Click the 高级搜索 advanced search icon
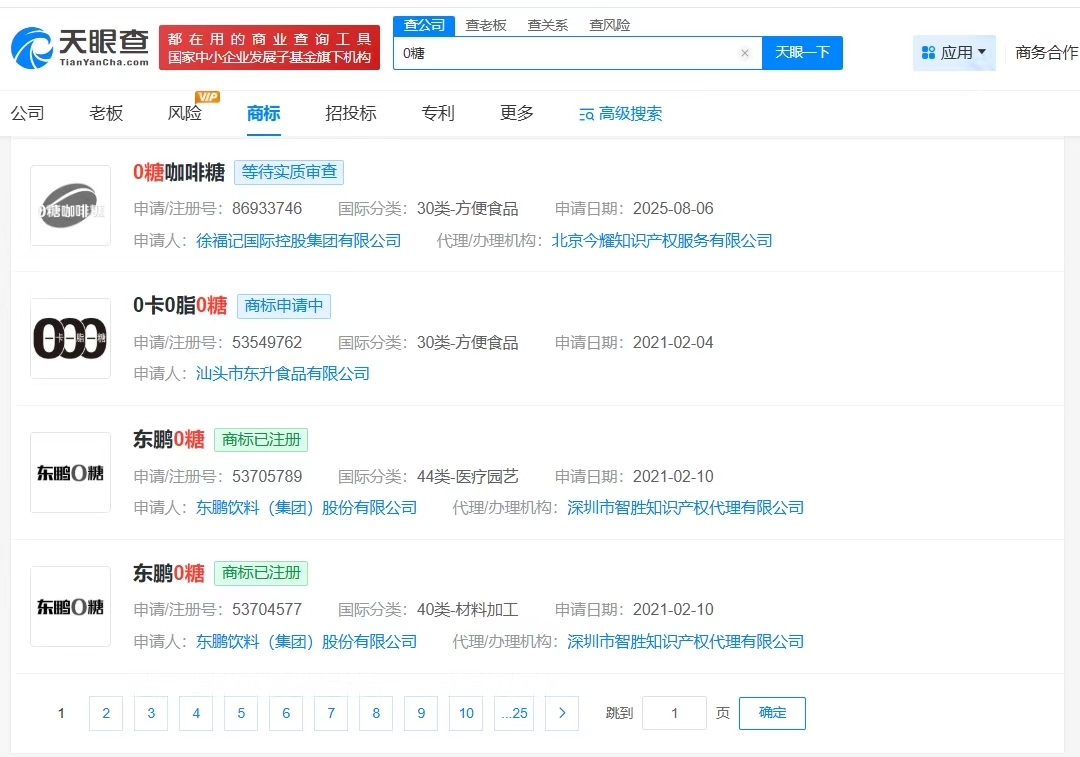The image size is (1080, 757). [587, 115]
